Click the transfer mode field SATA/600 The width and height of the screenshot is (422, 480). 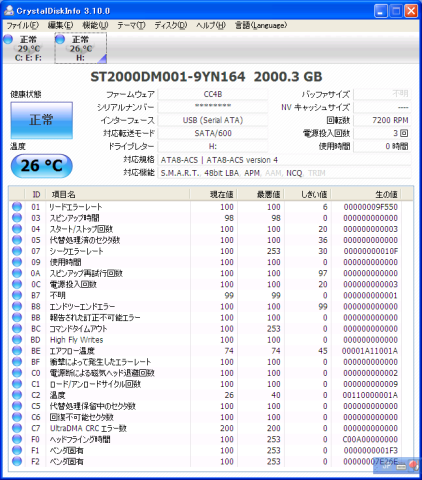[x=213, y=133]
